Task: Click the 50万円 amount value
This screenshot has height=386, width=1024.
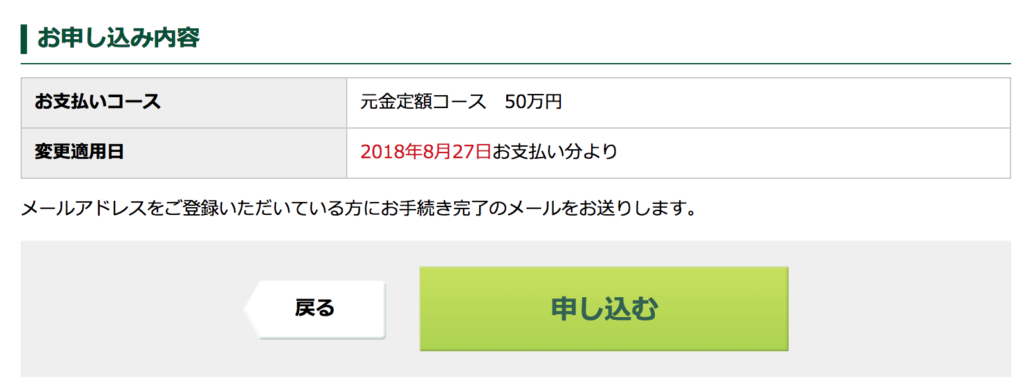Action: point(533,103)
